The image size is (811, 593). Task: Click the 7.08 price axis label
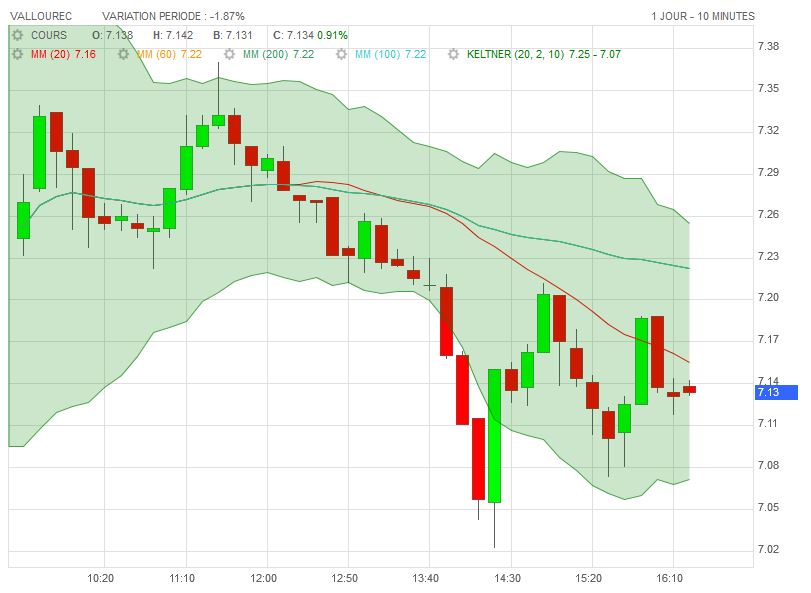point(768,465)
